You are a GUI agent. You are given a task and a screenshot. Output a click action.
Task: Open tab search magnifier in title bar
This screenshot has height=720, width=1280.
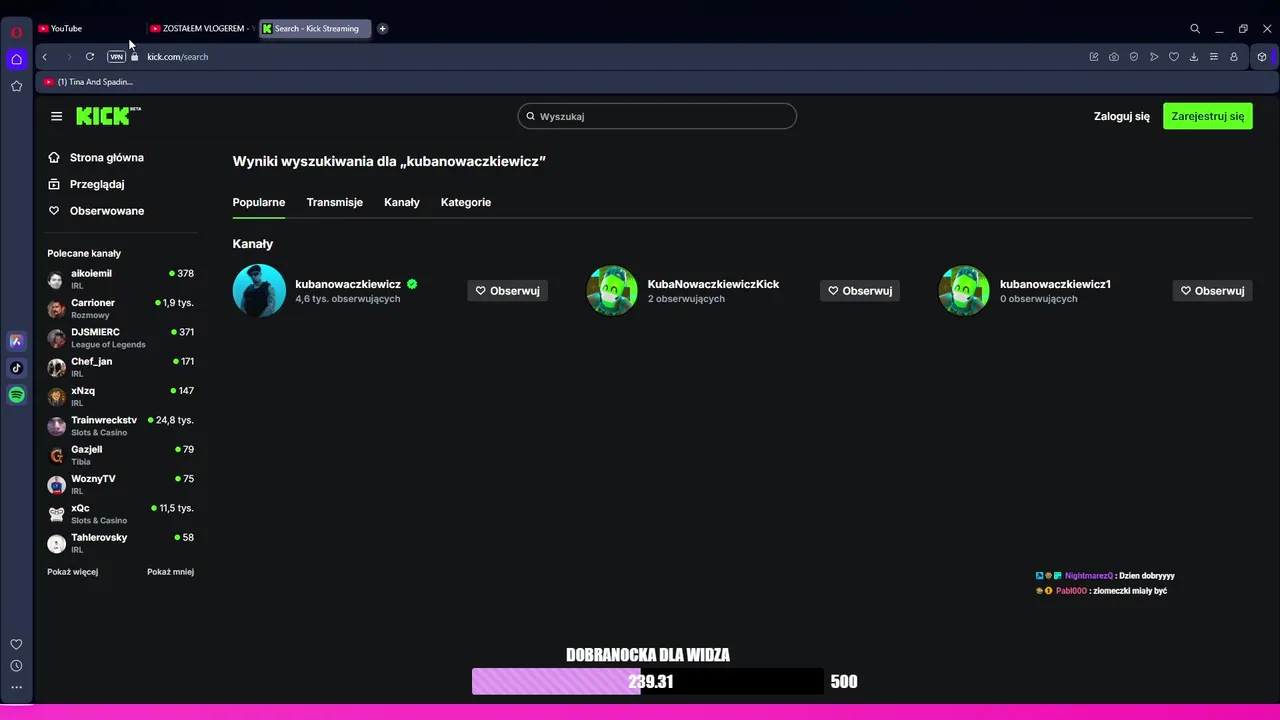coord(1195,29)
